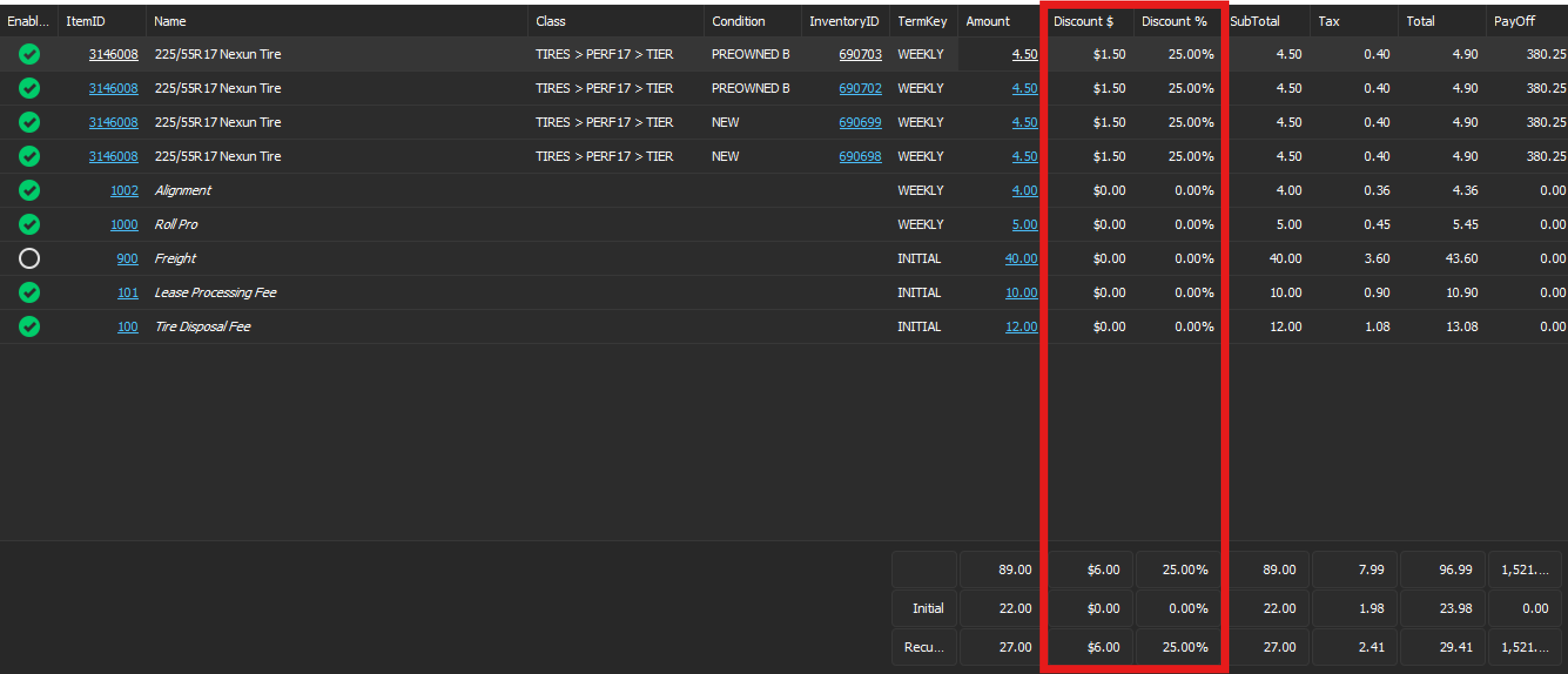The width and height of the screenshot is (1568, 674).
Task: Open inventory link 690699
Action: pos(860,122)
